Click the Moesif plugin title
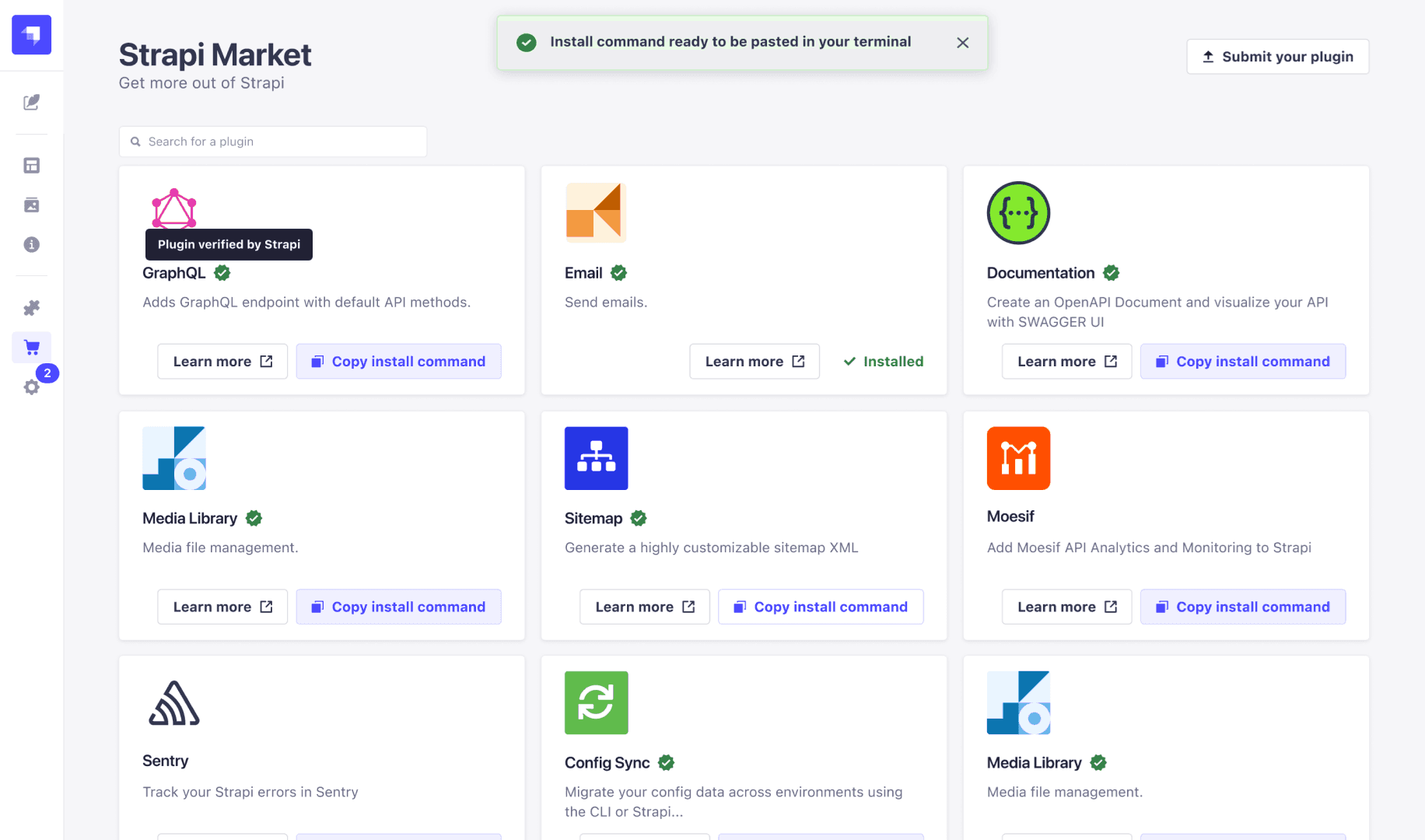Viewport: 1425px width, 840px height. pos(1010,516)
